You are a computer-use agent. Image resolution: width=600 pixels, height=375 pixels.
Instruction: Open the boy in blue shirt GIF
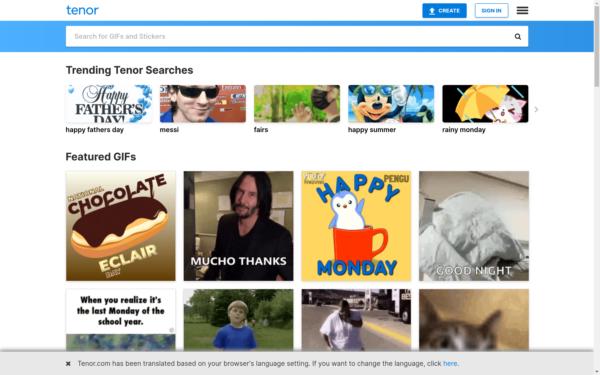pos(238,320)
